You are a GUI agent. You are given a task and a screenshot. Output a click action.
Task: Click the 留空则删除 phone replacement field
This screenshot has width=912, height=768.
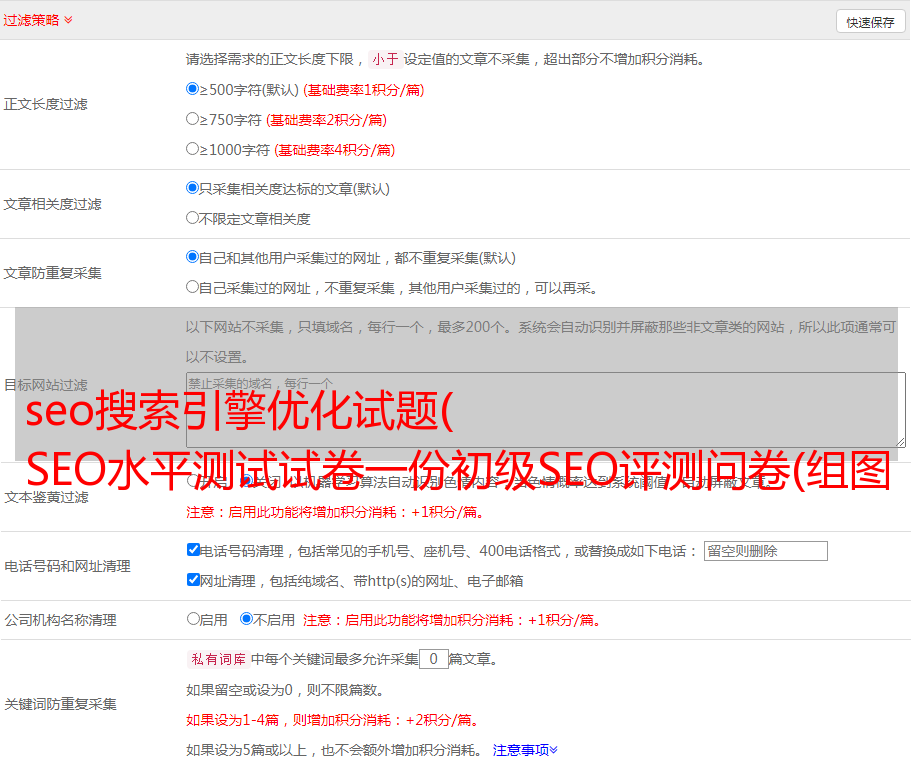click(765, 551)
